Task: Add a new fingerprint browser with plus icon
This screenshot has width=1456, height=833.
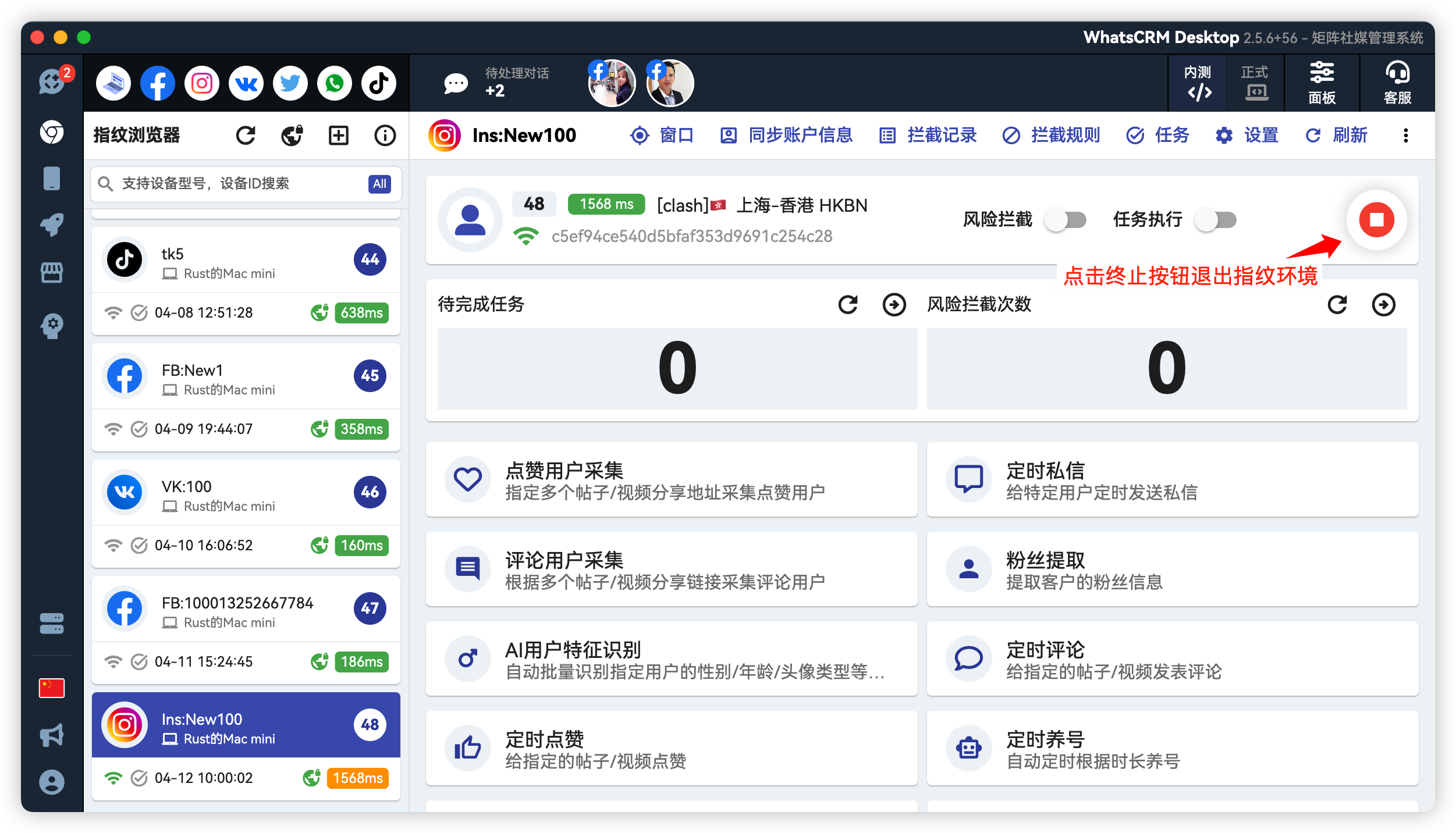Action: click(x=338, y=135)
